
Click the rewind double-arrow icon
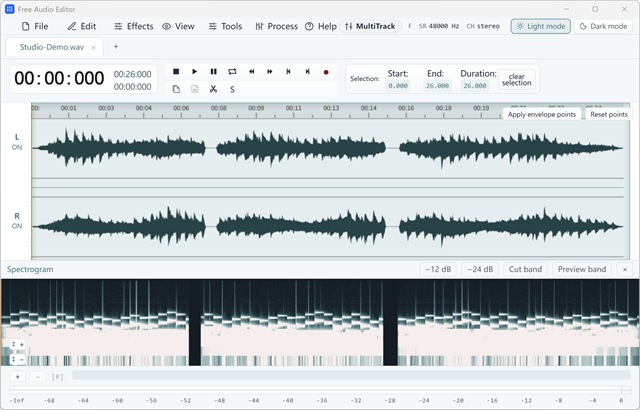click(251, 71)
